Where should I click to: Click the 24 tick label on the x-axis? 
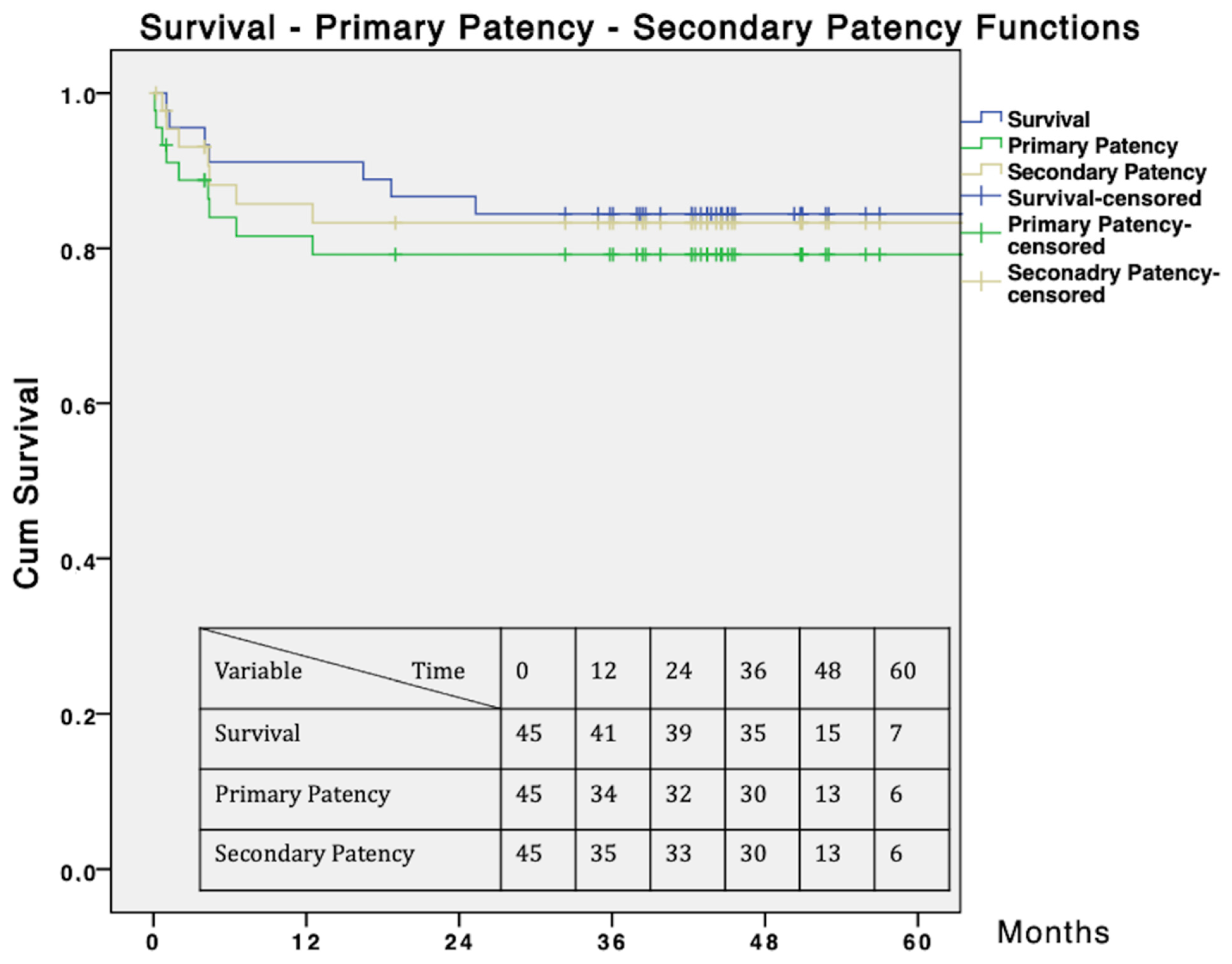pyautogui.click(x=458, y=942)
